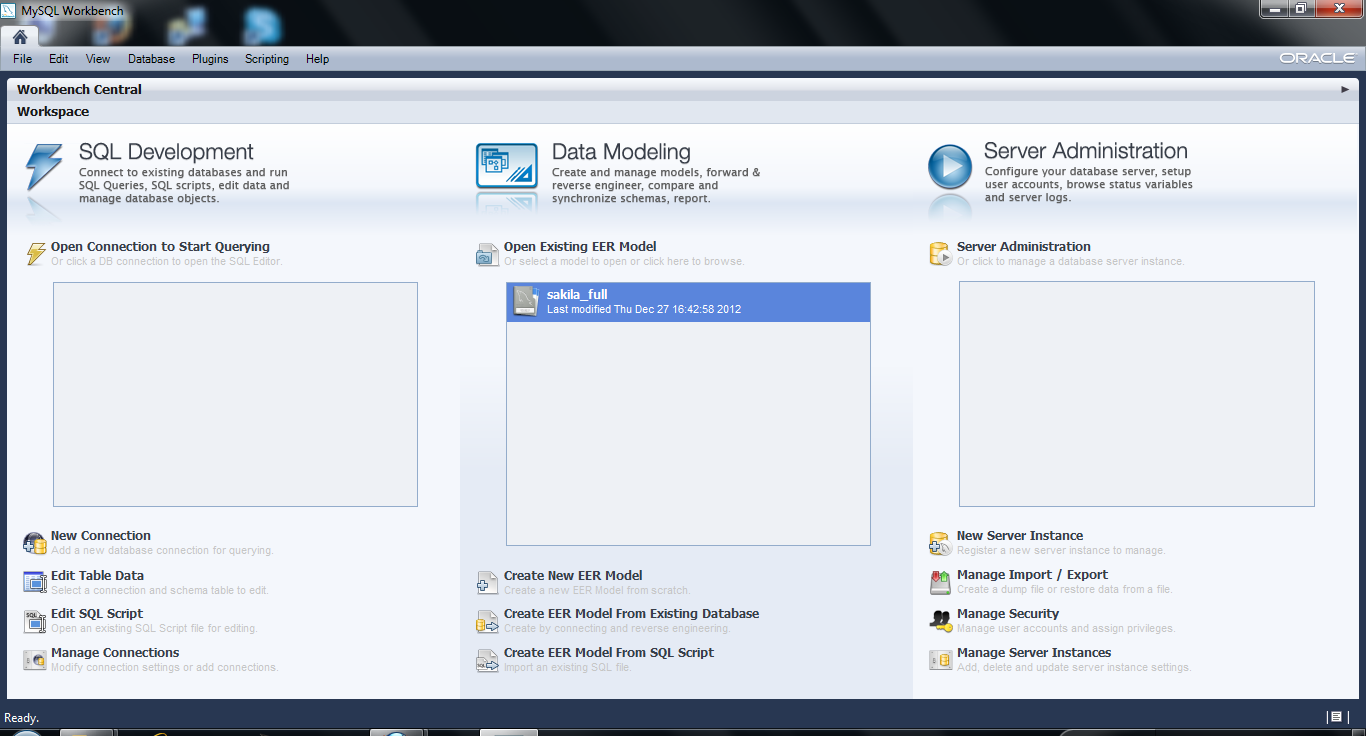Open the Database menu
1366x736 pixels.
(x=152, y=59)
